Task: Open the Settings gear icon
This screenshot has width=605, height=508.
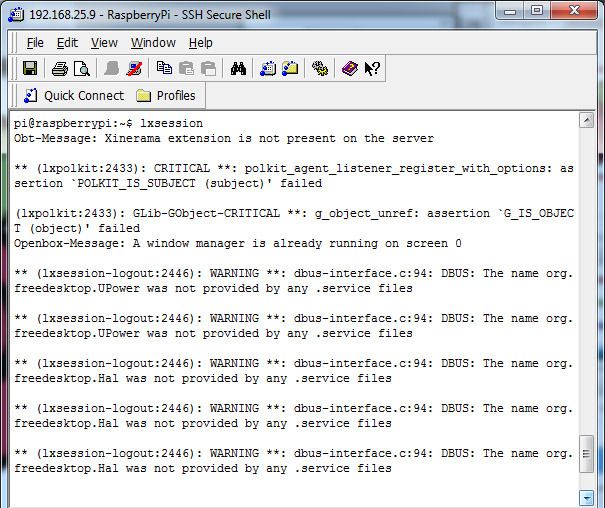Action: (320, 69)
